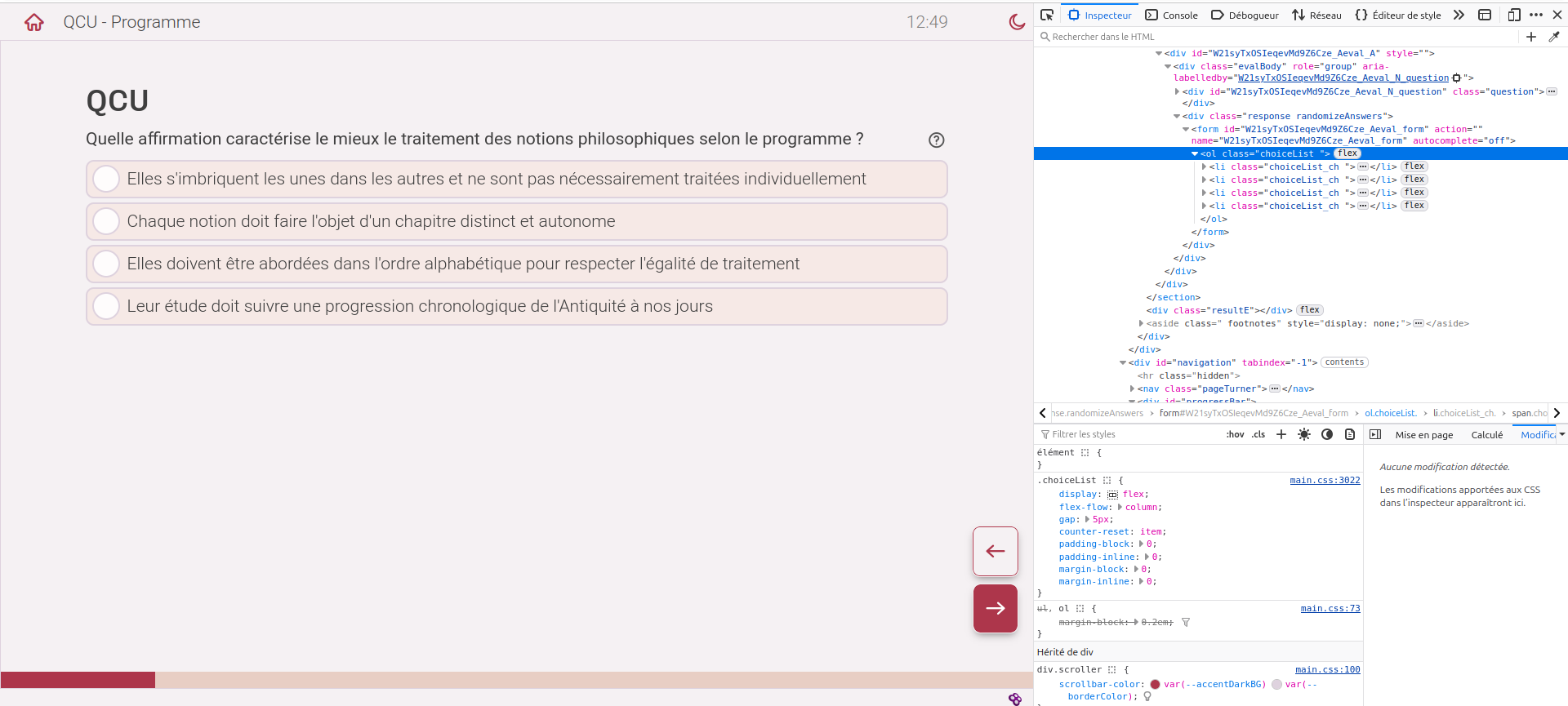Image resolution: width=1568 pixels, height=706 pixels.
Task: Collapse the ol choiceList element
Action: 1195,153
